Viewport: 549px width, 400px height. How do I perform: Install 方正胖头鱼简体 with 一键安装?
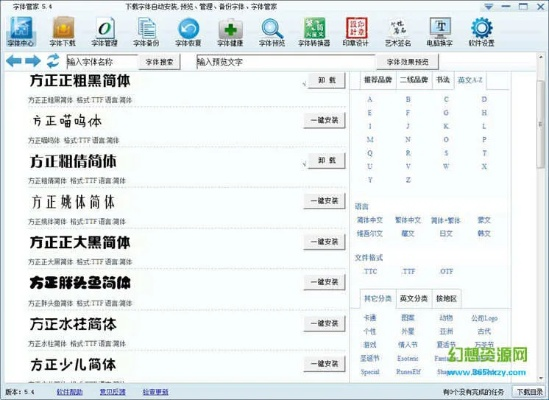(x=325, y=282)
